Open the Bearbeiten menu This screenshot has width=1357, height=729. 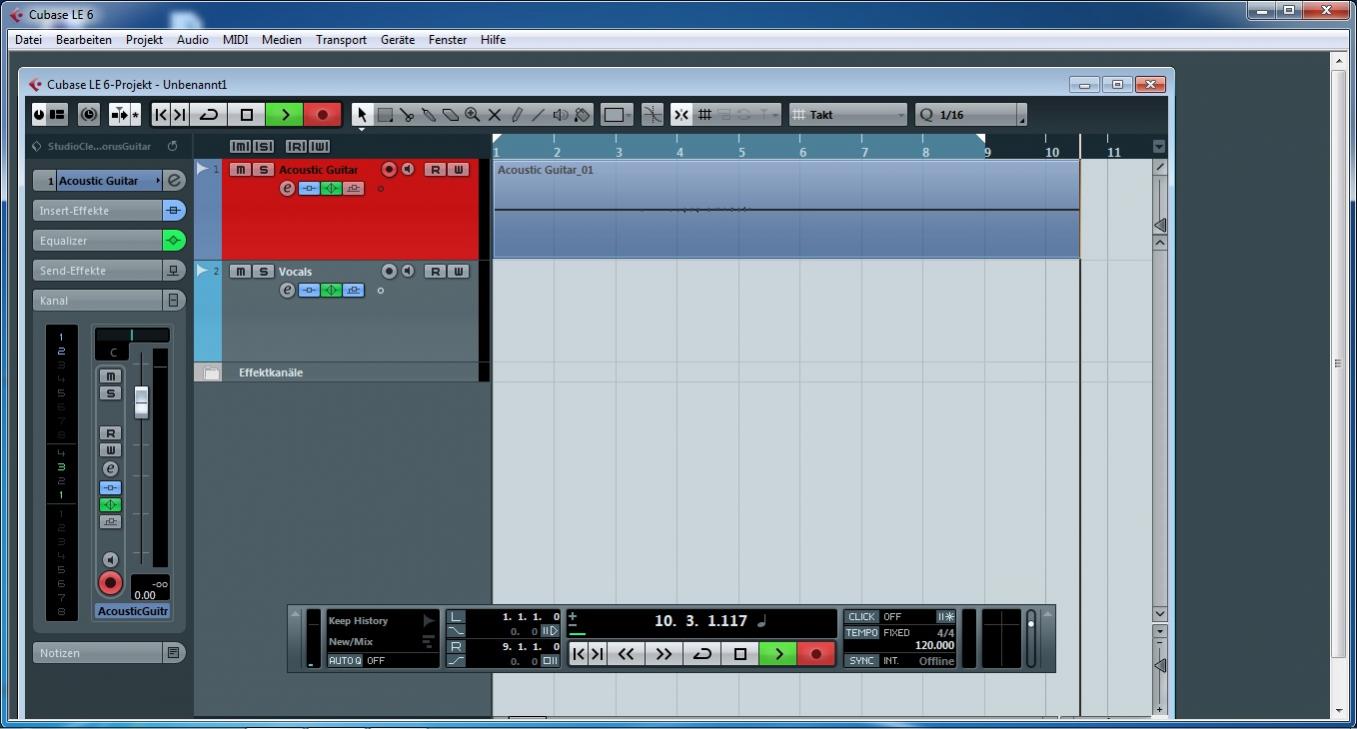(x=84, y=40)
